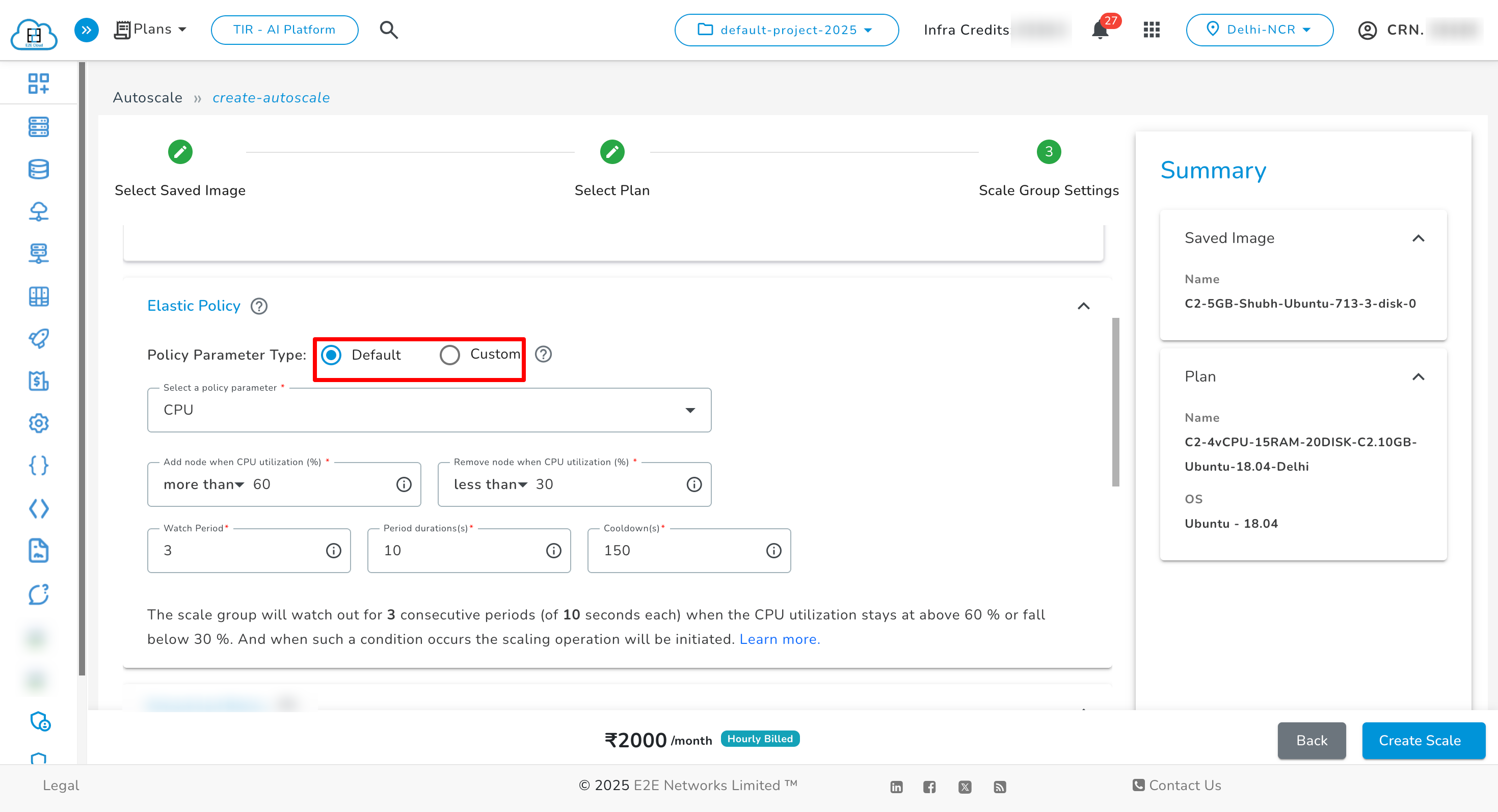Open the Plans menu in top bar
1498x812 pixels.
pyautogui.click(x=151, y=29)
